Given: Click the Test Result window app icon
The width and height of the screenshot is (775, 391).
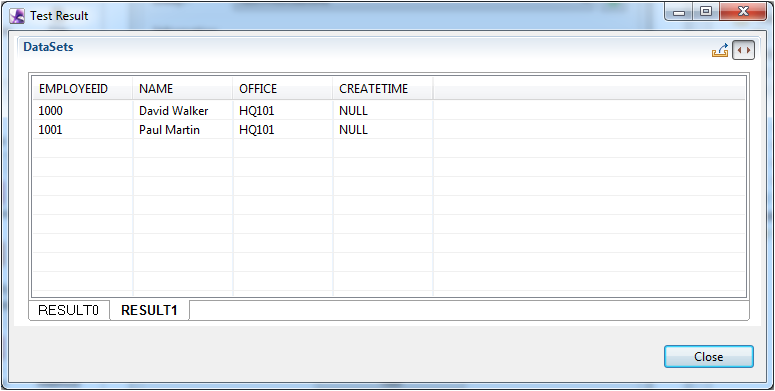Looking at the screenshot, I should 17,16.
